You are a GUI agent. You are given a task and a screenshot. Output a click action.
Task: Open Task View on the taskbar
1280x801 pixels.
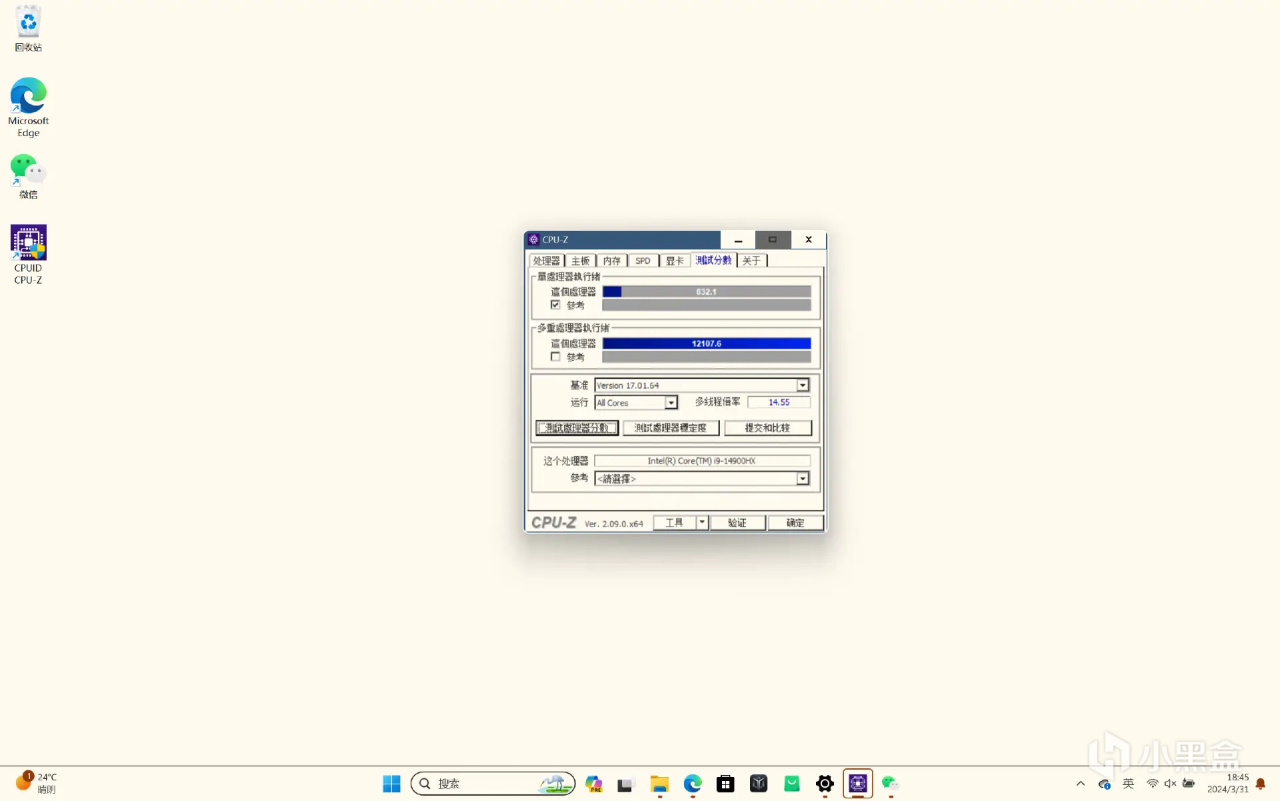(627, 784)
